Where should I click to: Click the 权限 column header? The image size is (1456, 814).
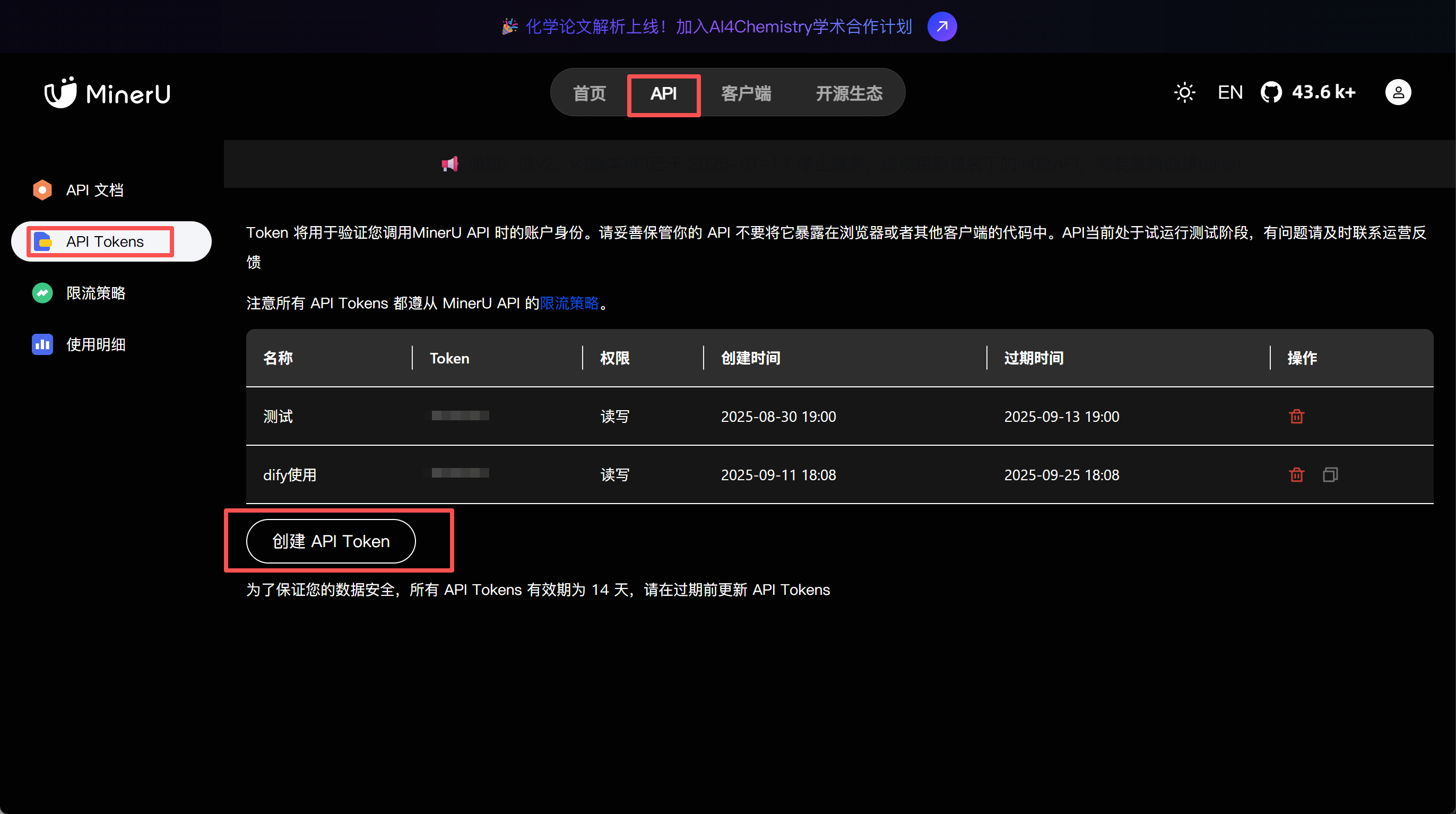(614, 358)
